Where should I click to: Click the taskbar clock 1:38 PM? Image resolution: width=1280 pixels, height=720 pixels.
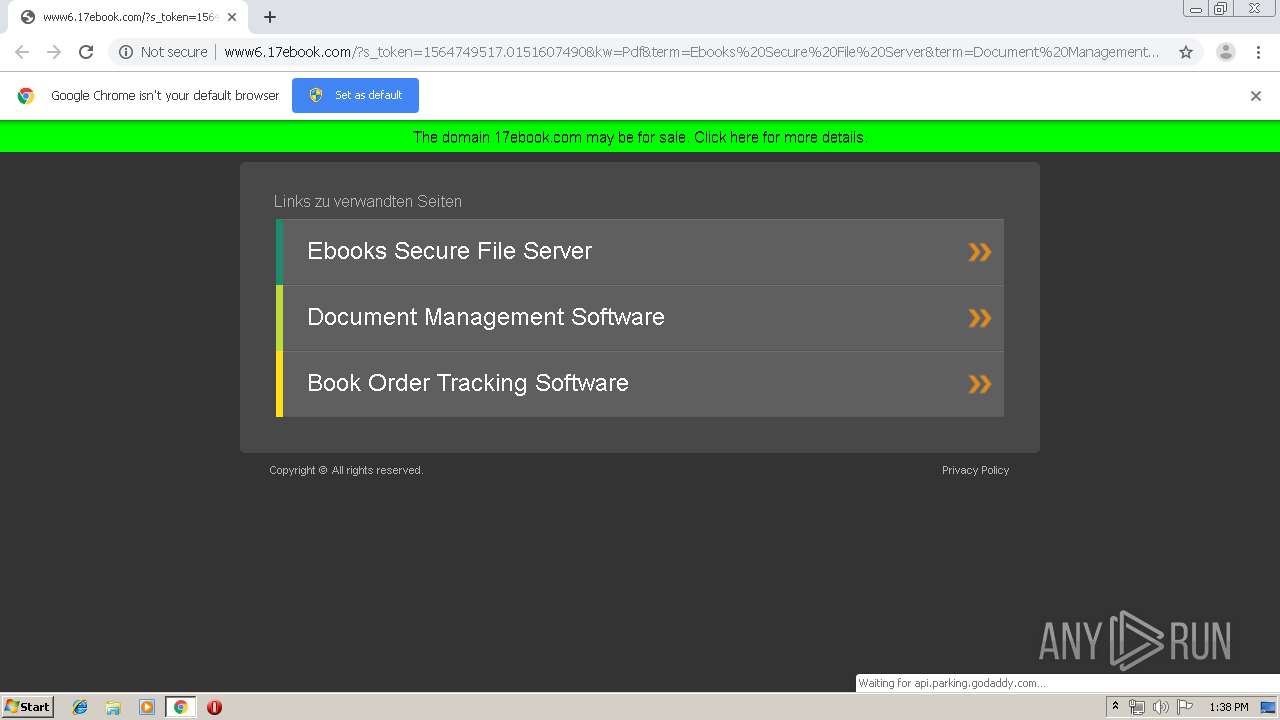[x=1229, y=707]
